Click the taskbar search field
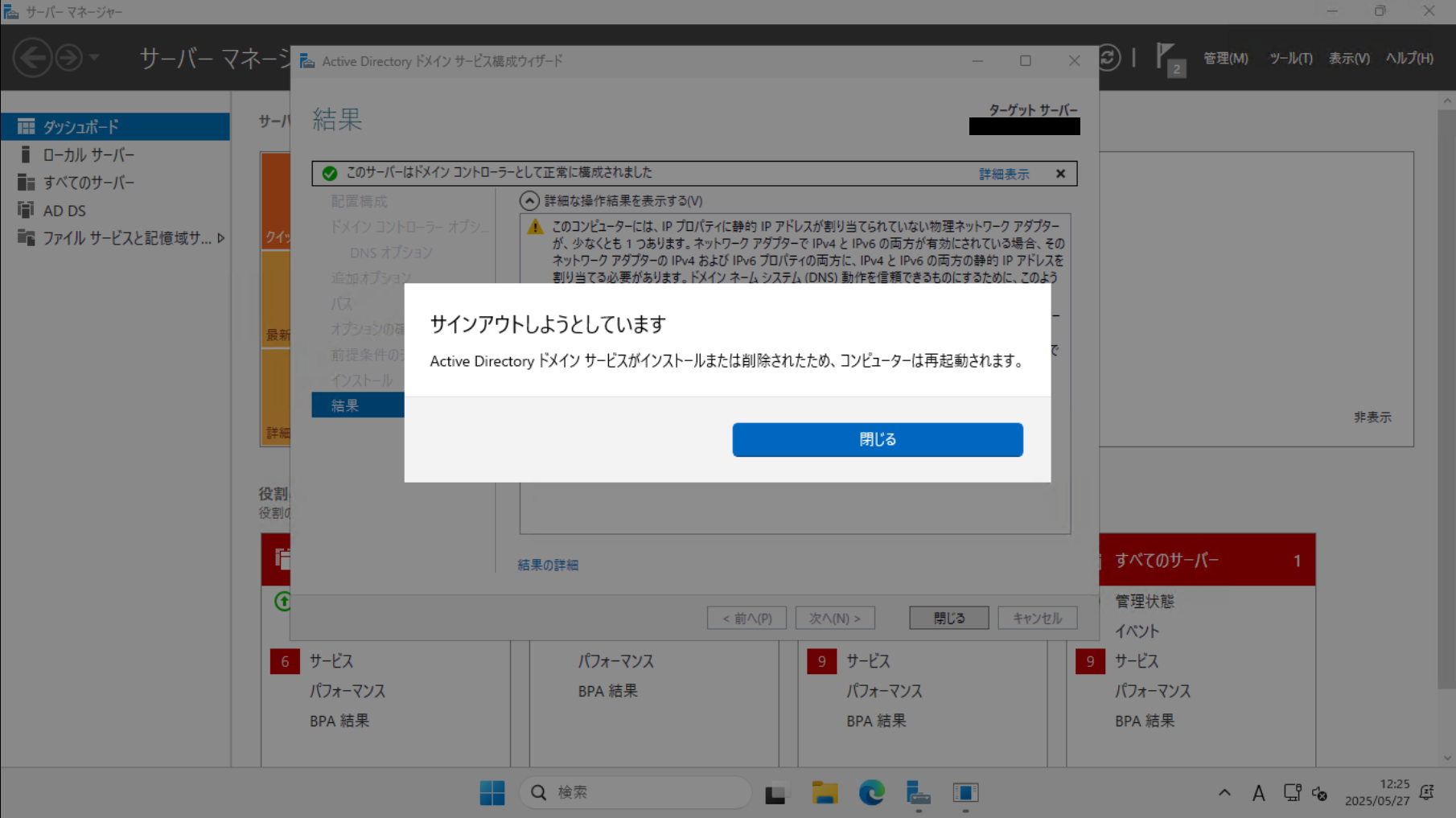This screenshot has height=818, width=1456. click(x=635, y=791)
